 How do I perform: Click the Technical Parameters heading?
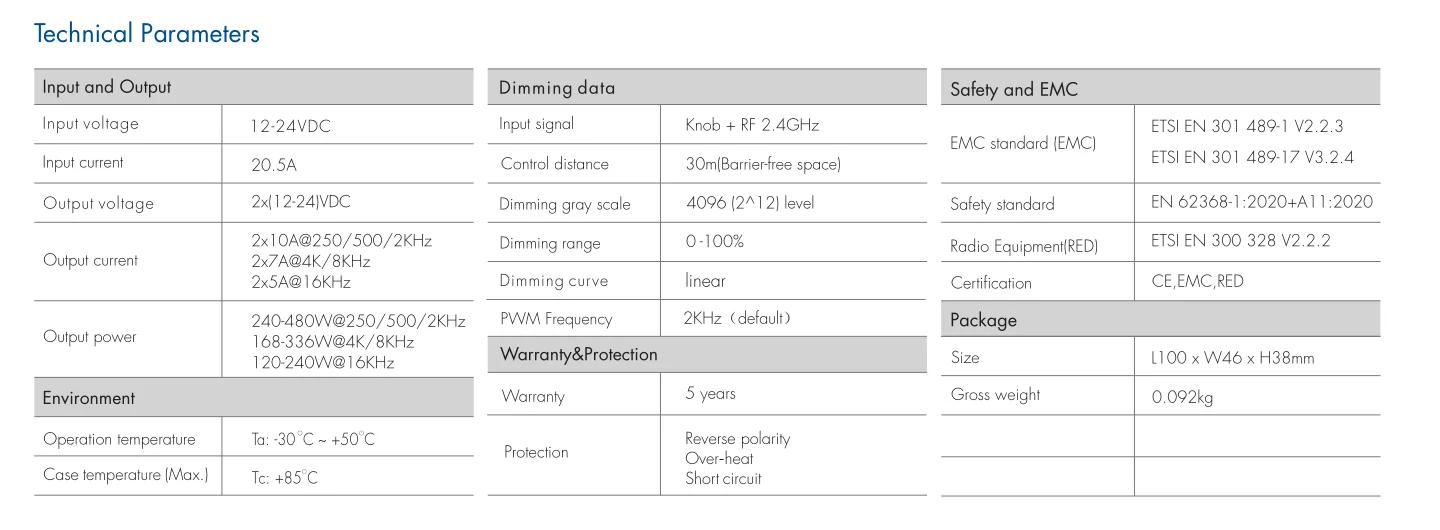tap(147, 34)
